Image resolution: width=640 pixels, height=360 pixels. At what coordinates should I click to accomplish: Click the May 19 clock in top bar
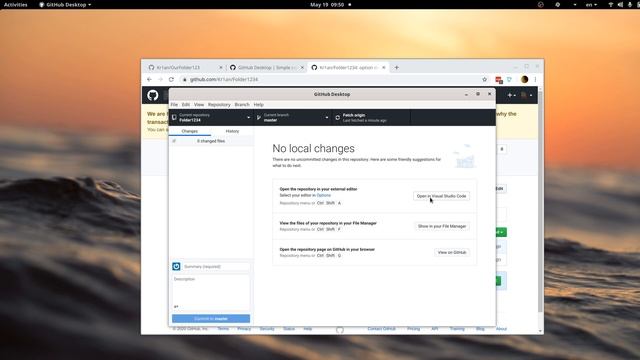tap(327, 4)
